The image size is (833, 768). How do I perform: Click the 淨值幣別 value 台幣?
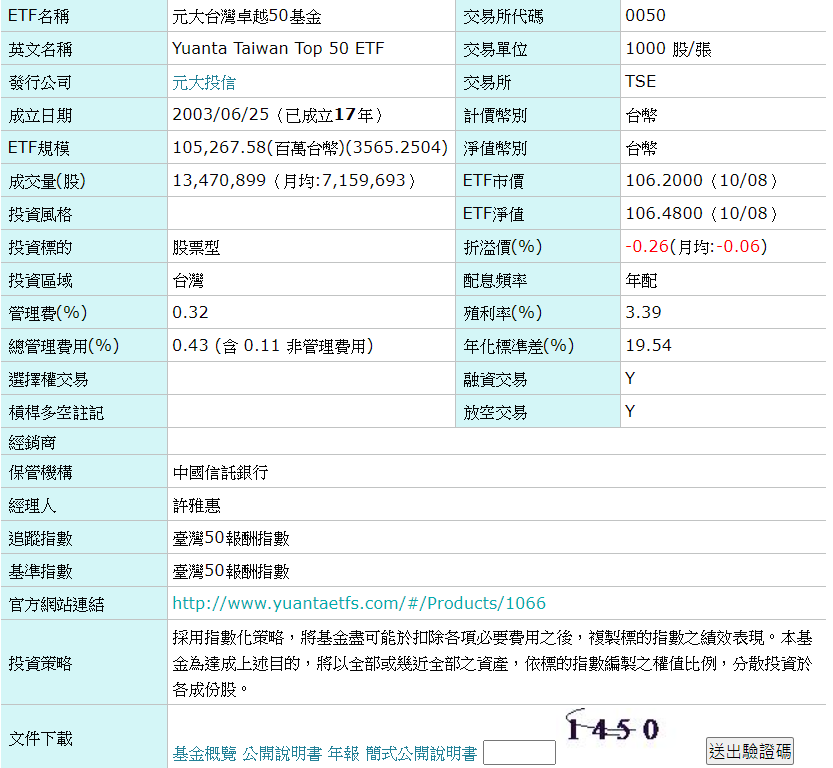coord(641,148)
